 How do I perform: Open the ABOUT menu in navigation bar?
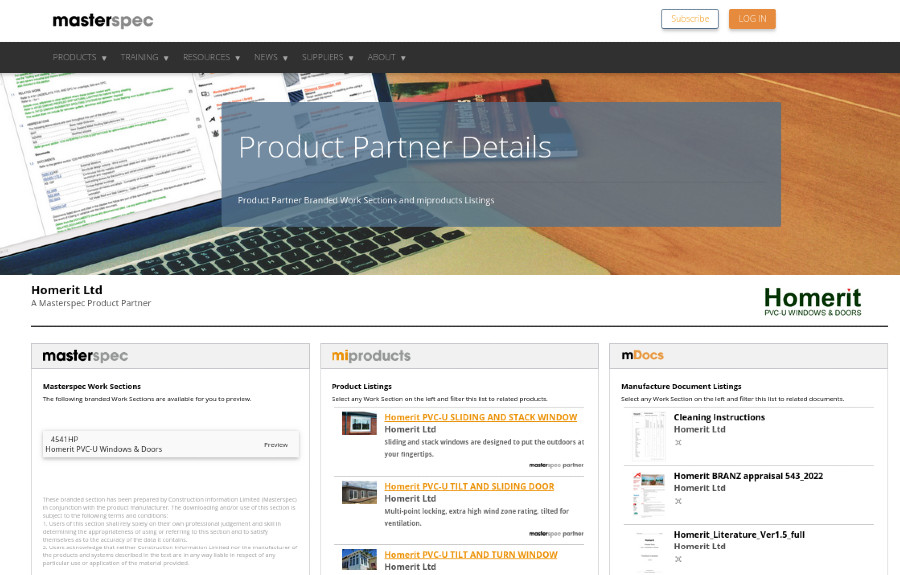(386, 58)
